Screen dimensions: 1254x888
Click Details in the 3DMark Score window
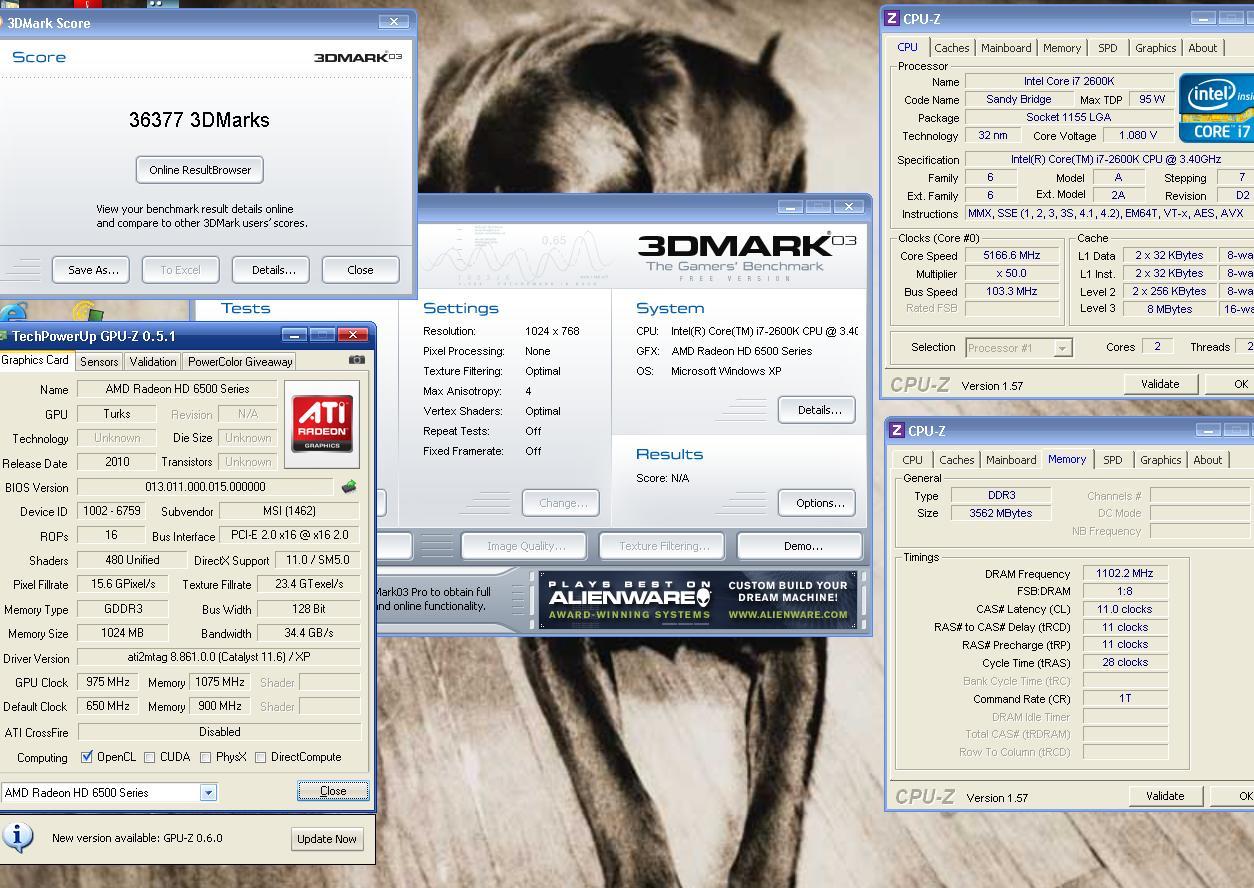click(x=273, y=270)
